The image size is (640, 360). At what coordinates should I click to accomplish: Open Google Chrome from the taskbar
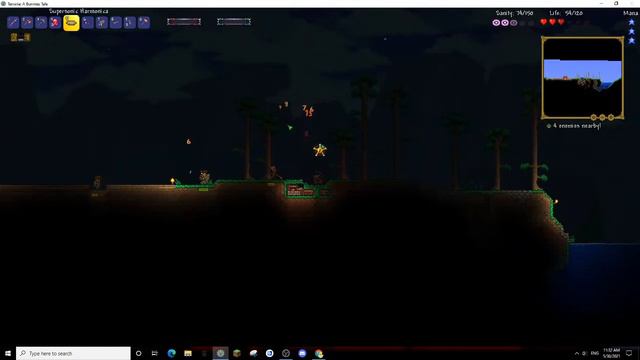(x=319, y=353)
